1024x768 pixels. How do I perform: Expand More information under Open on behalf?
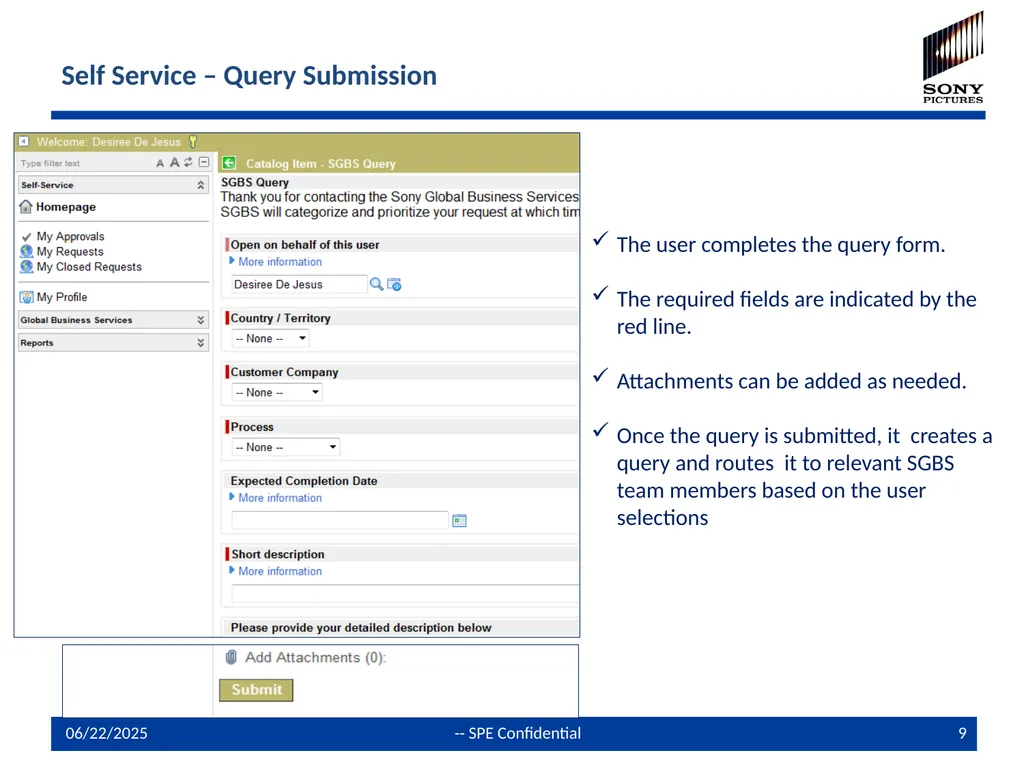280,262
